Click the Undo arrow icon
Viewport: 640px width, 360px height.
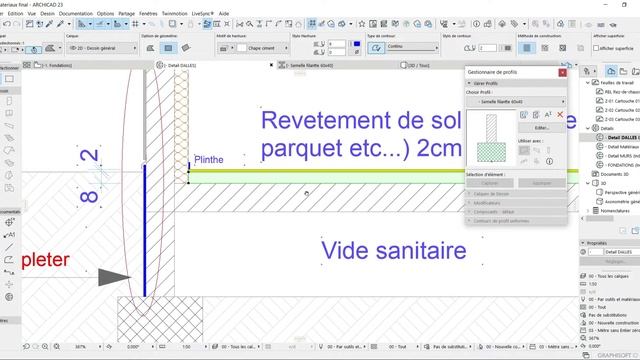7,24
